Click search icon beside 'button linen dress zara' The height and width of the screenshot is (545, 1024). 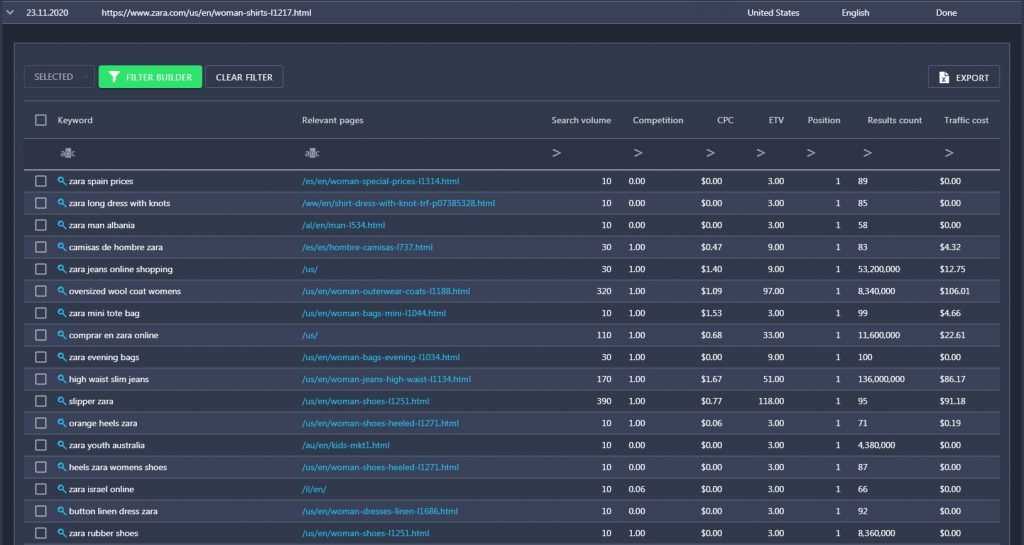coord(61,510)
